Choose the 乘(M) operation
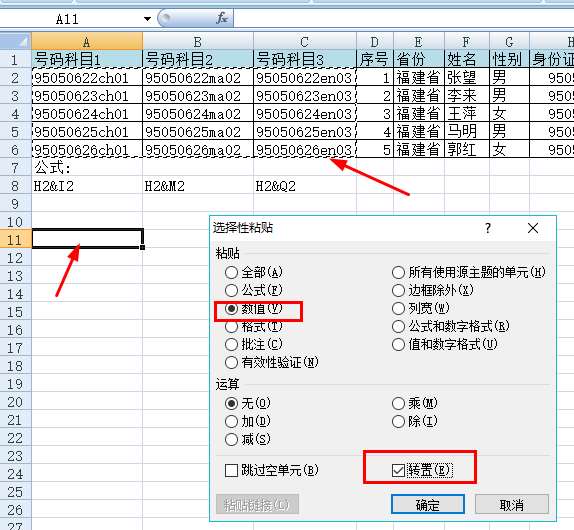This screenshot has width=574, height=530. [x=415, y=403]
